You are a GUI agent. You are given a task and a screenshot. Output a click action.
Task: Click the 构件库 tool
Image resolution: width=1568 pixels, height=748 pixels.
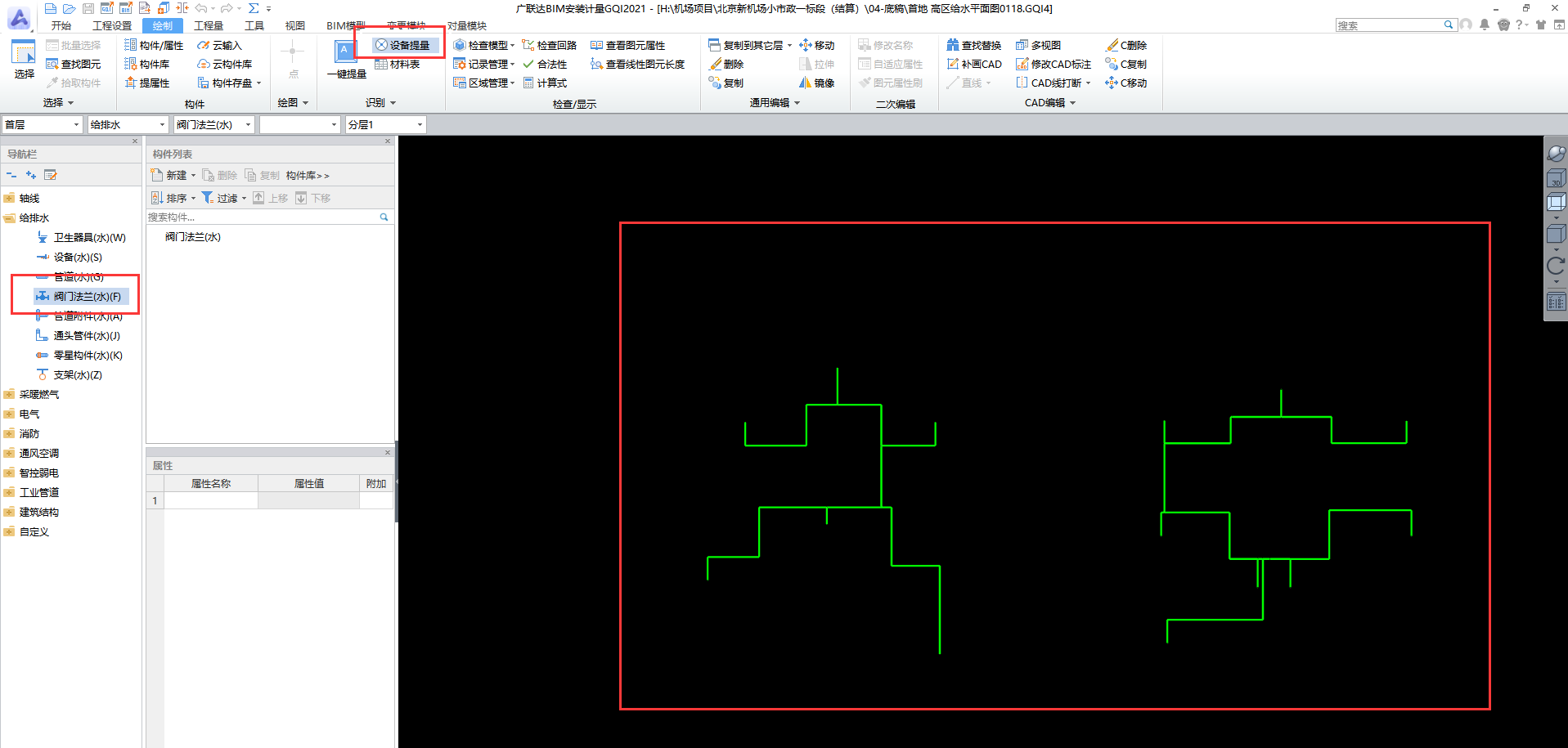click(x=146, y=64)
